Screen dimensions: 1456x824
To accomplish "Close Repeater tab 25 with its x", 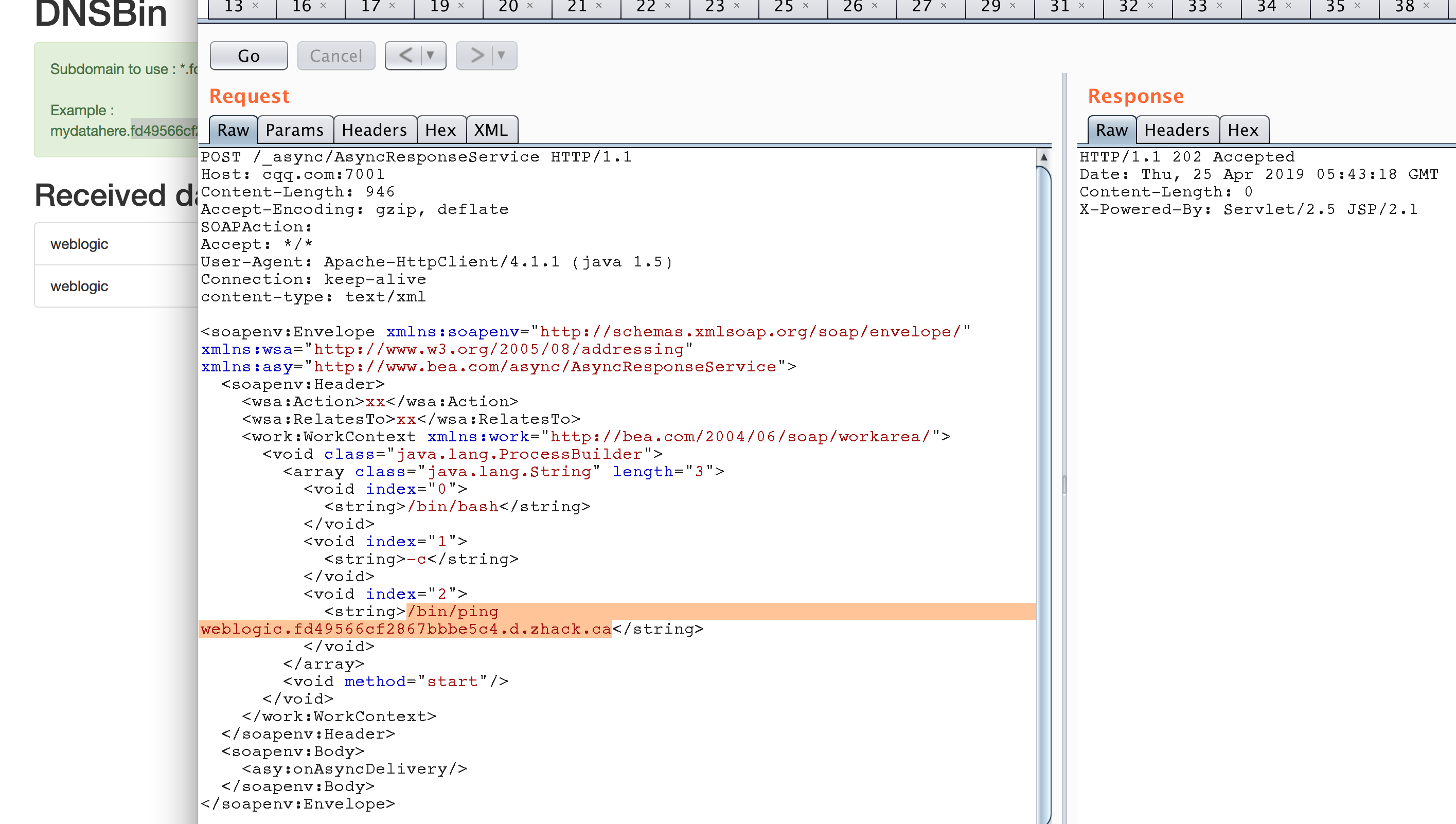I will [806, 6].
